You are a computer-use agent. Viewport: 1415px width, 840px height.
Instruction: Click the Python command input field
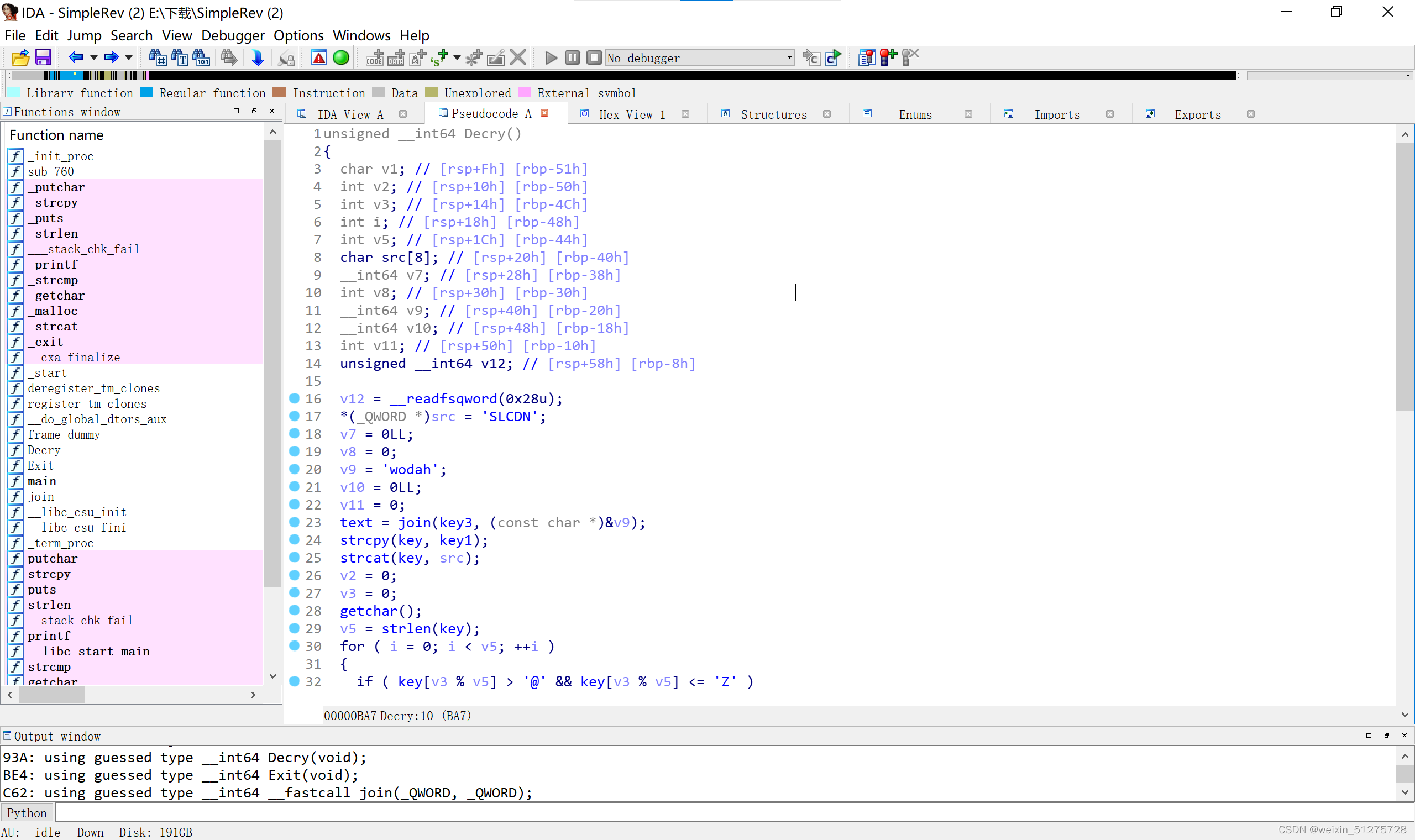point(733,813)
